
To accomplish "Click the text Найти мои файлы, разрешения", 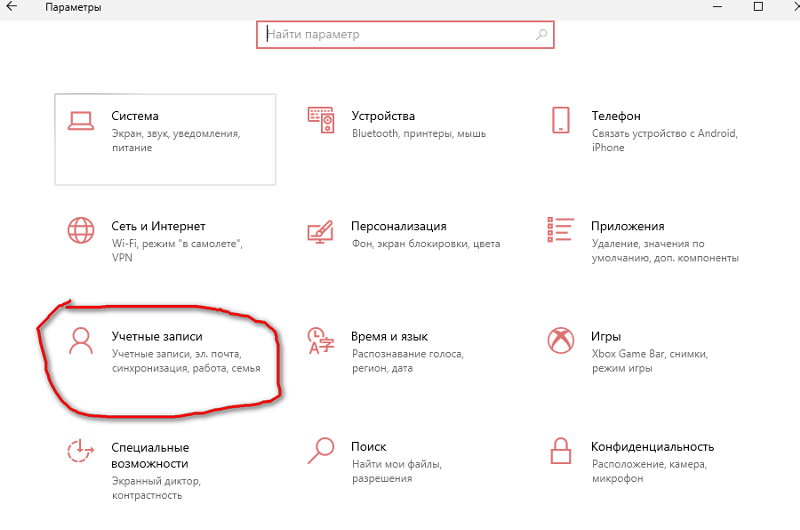I will [397, 471].
